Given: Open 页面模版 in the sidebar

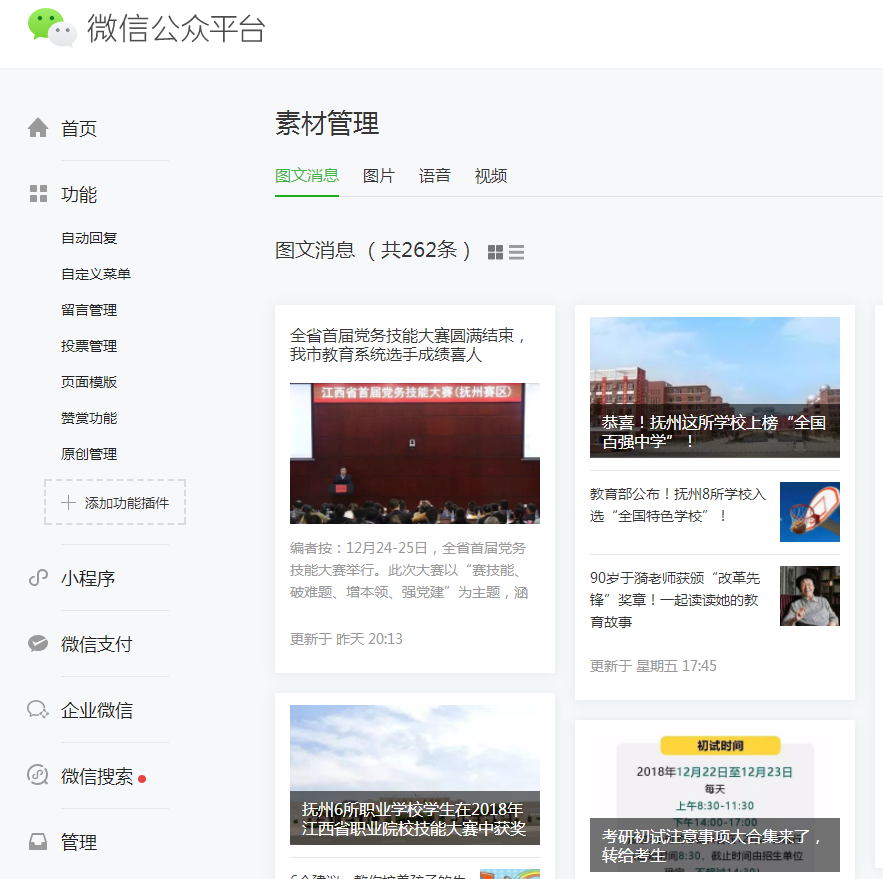Looking at the screenshot, I should pos(89,382).
